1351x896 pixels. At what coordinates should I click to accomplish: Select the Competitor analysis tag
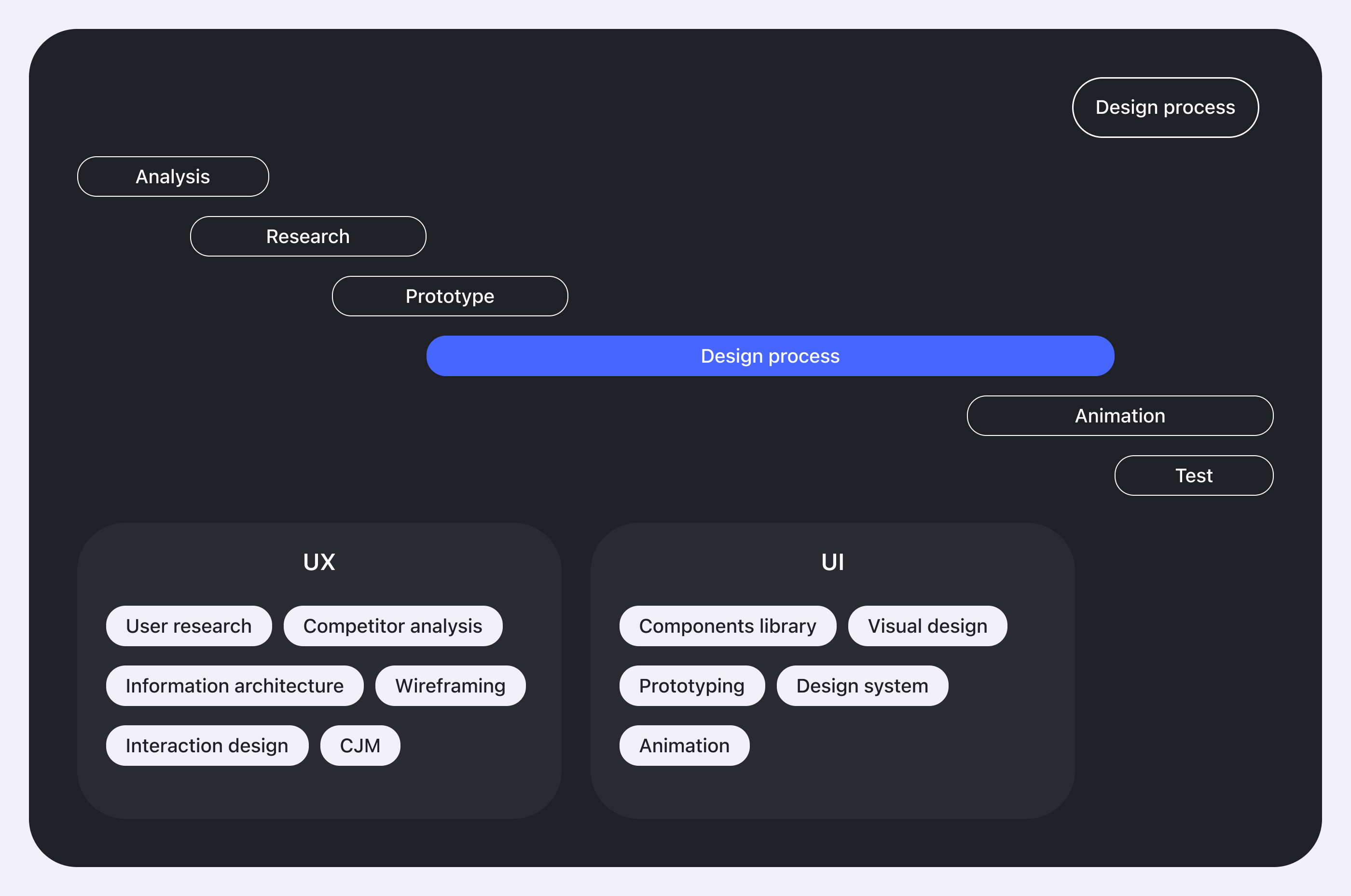pyautogui.click(x=392, y=626)
